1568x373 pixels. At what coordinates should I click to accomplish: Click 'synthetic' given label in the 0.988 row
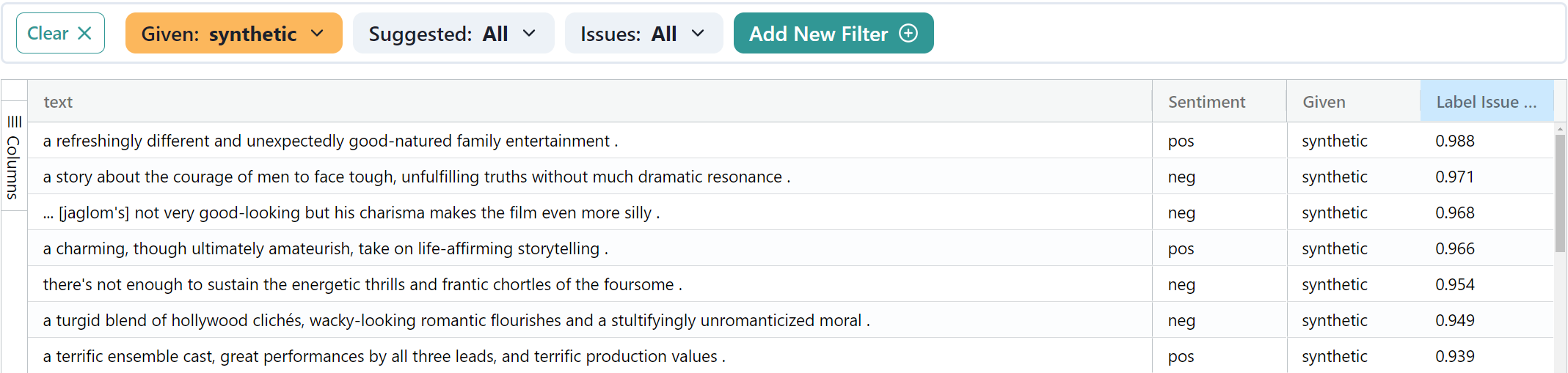click(1335, 141)
